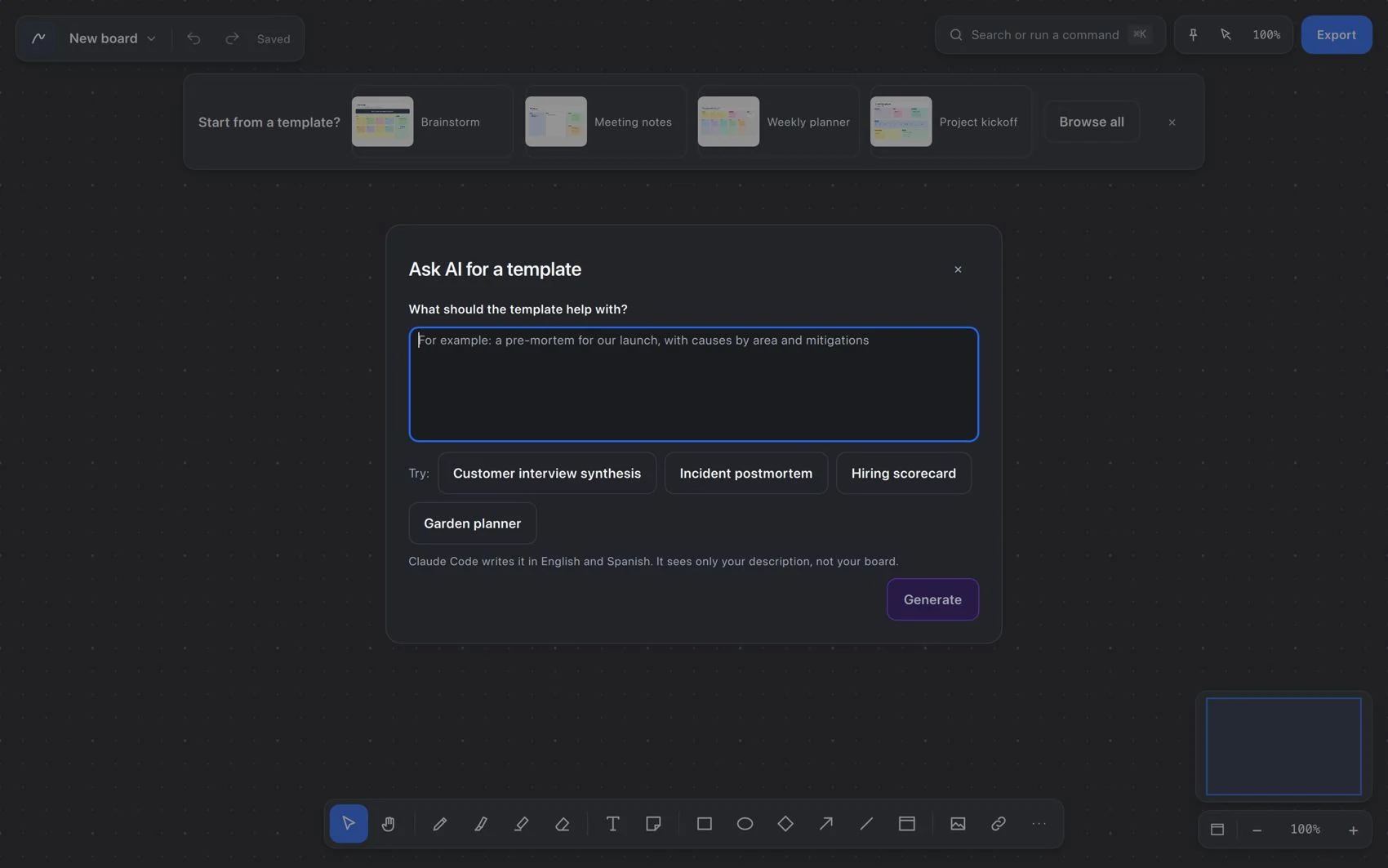Click the pin icon in top bar
Screen dimensions: 1388x868
tap(1193, 34)
